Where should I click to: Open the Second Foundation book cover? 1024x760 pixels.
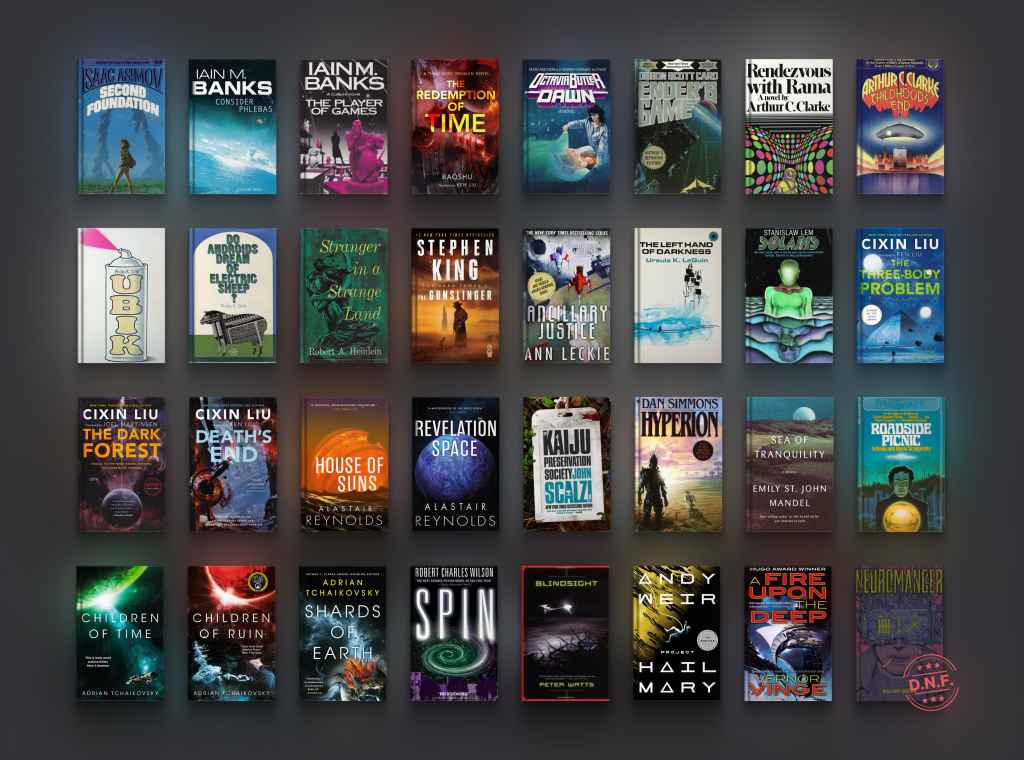click(x=121, y=122)
